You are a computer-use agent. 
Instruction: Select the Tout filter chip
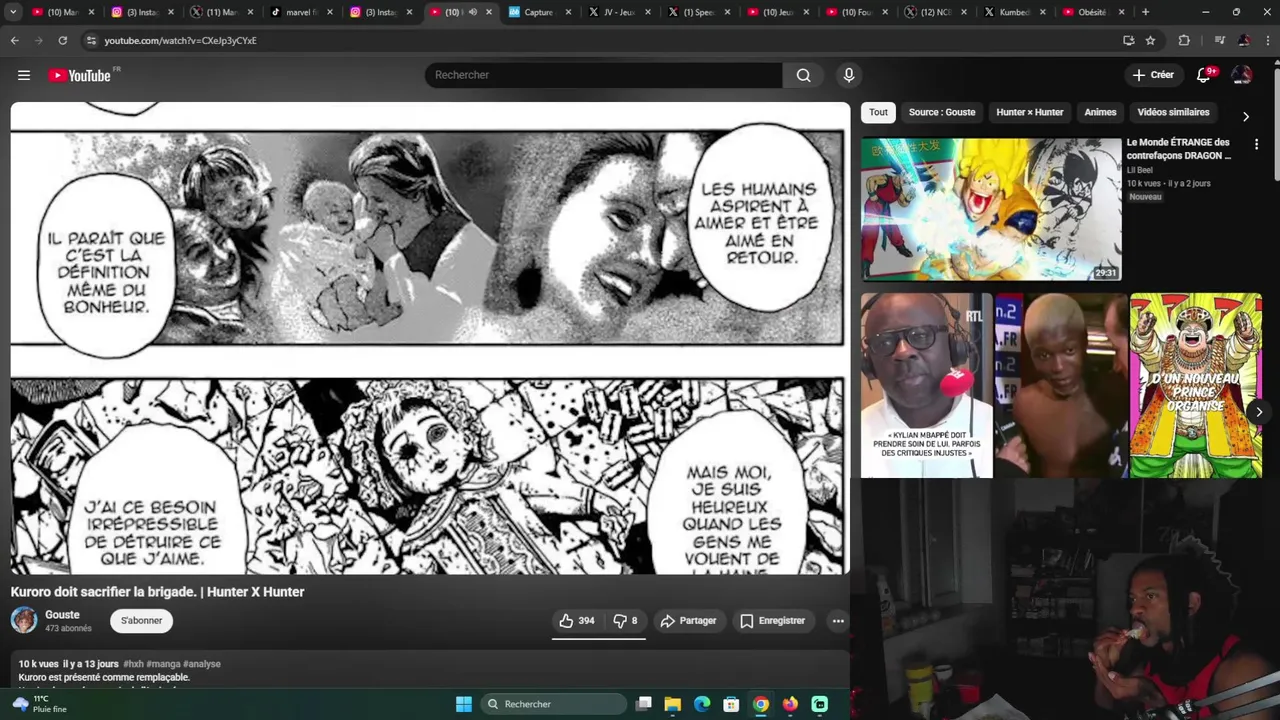coord(878,112)
